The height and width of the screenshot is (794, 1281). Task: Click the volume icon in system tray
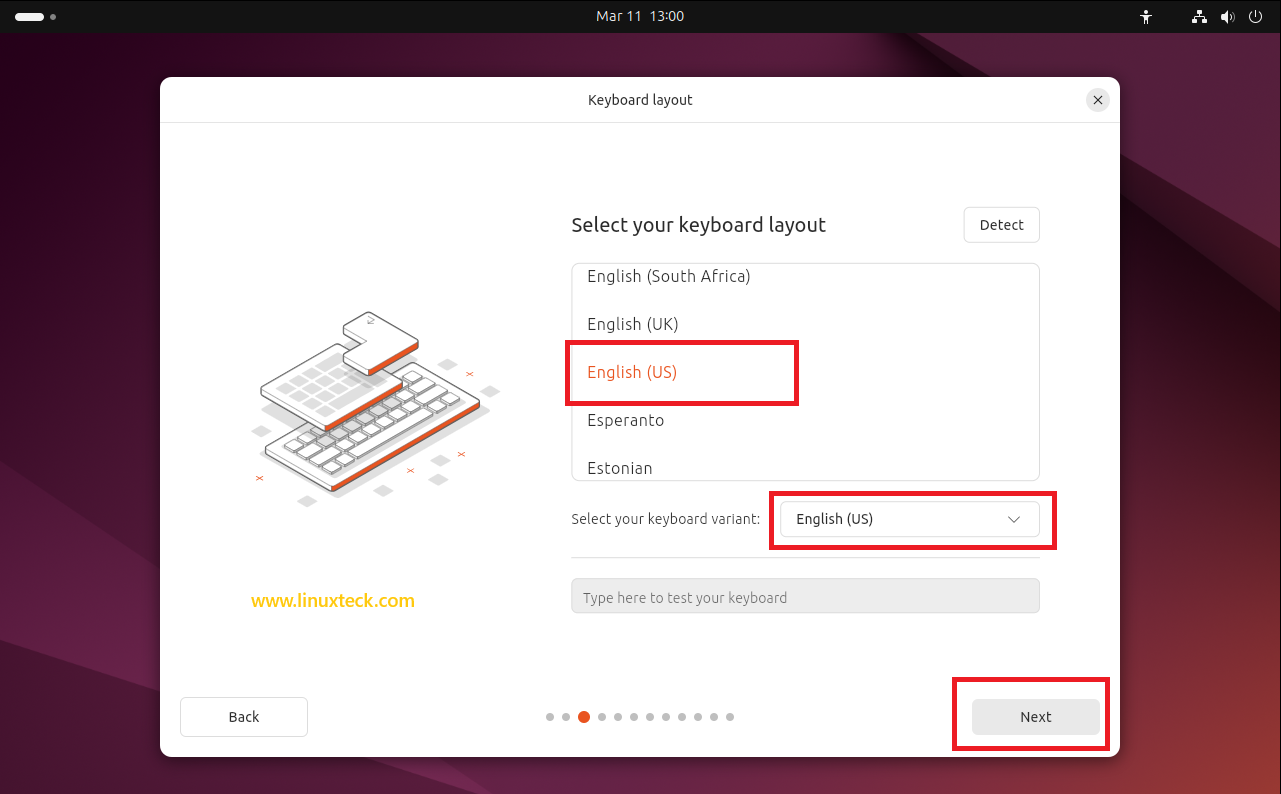(1227, 16)
